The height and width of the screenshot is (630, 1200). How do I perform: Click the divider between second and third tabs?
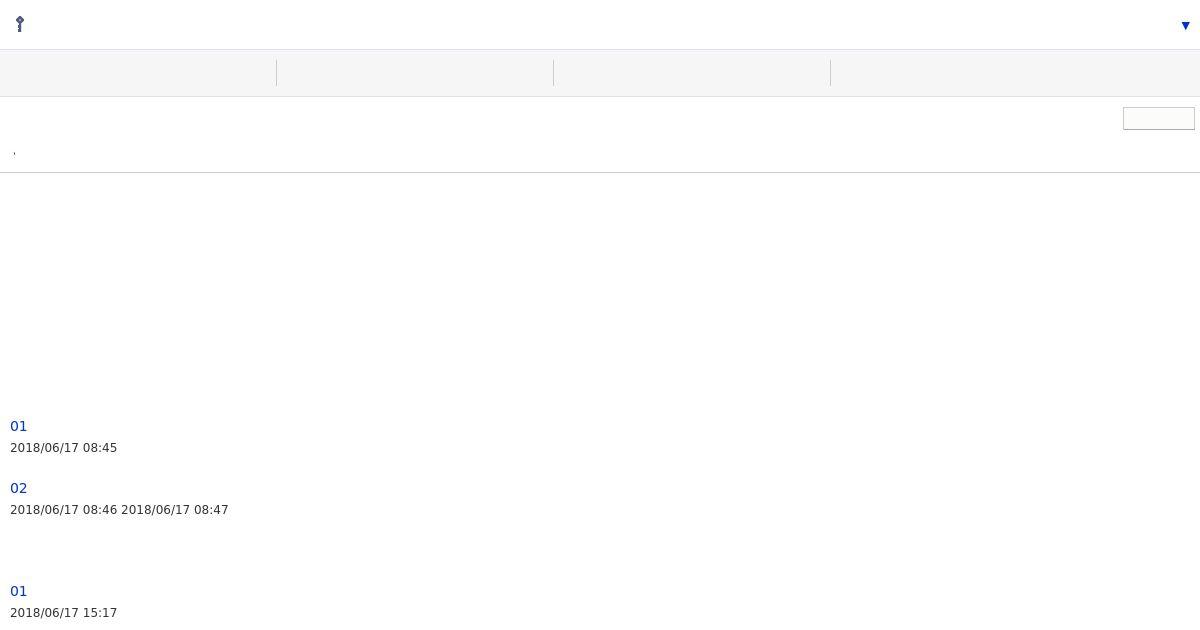pyautogui.click(x=553, y=73)
